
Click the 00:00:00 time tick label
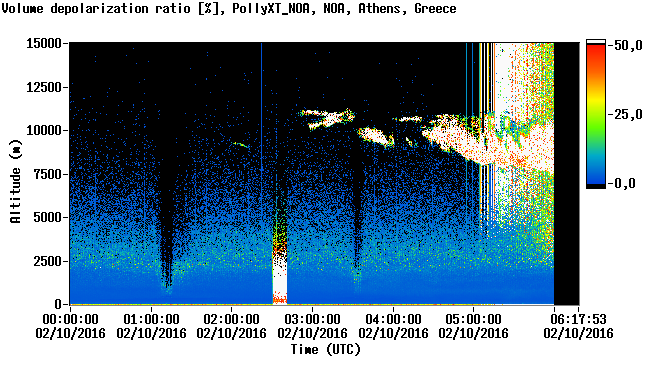tap(70, 319)
